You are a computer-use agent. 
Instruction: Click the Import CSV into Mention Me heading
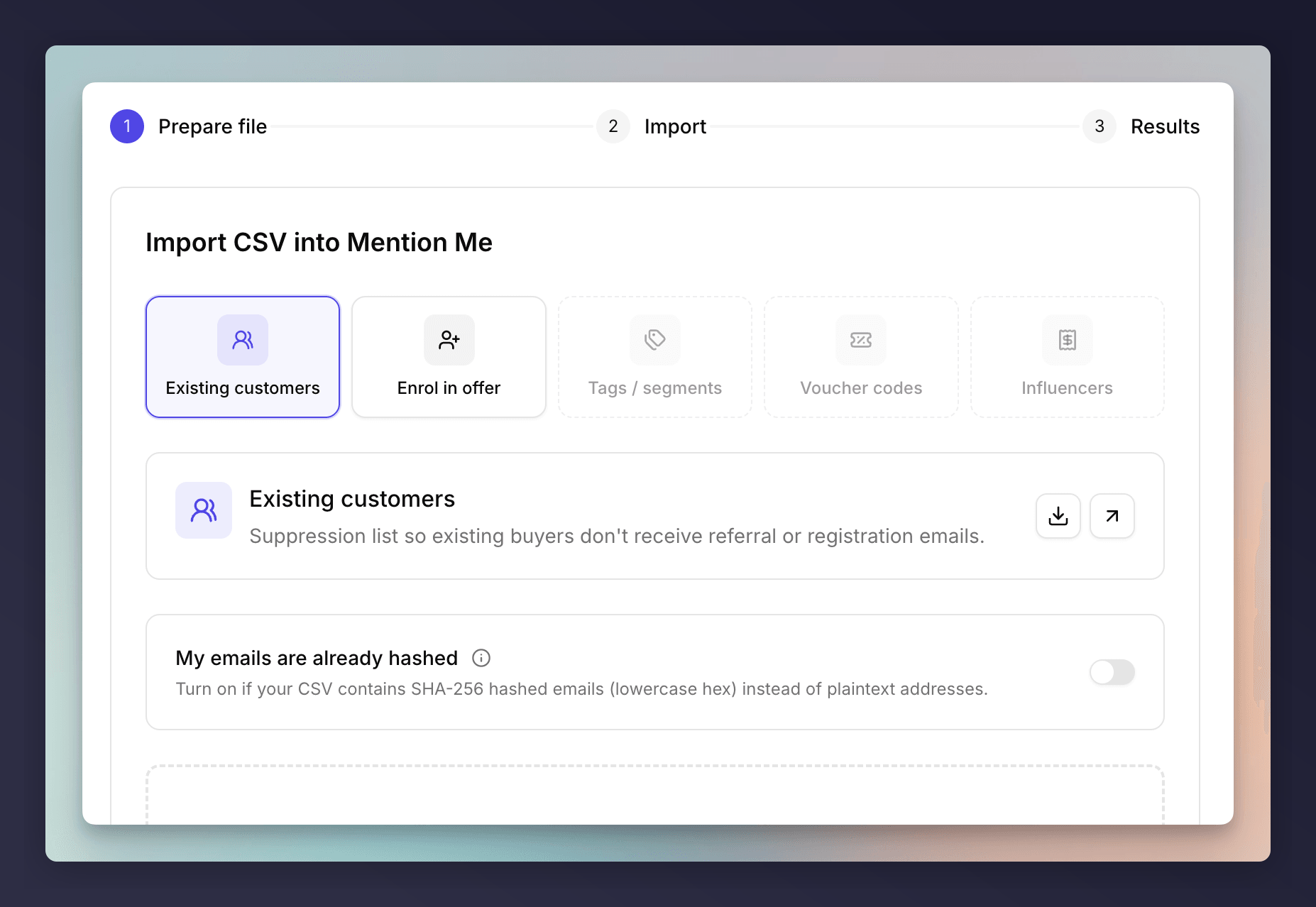(x=319, y=242)
